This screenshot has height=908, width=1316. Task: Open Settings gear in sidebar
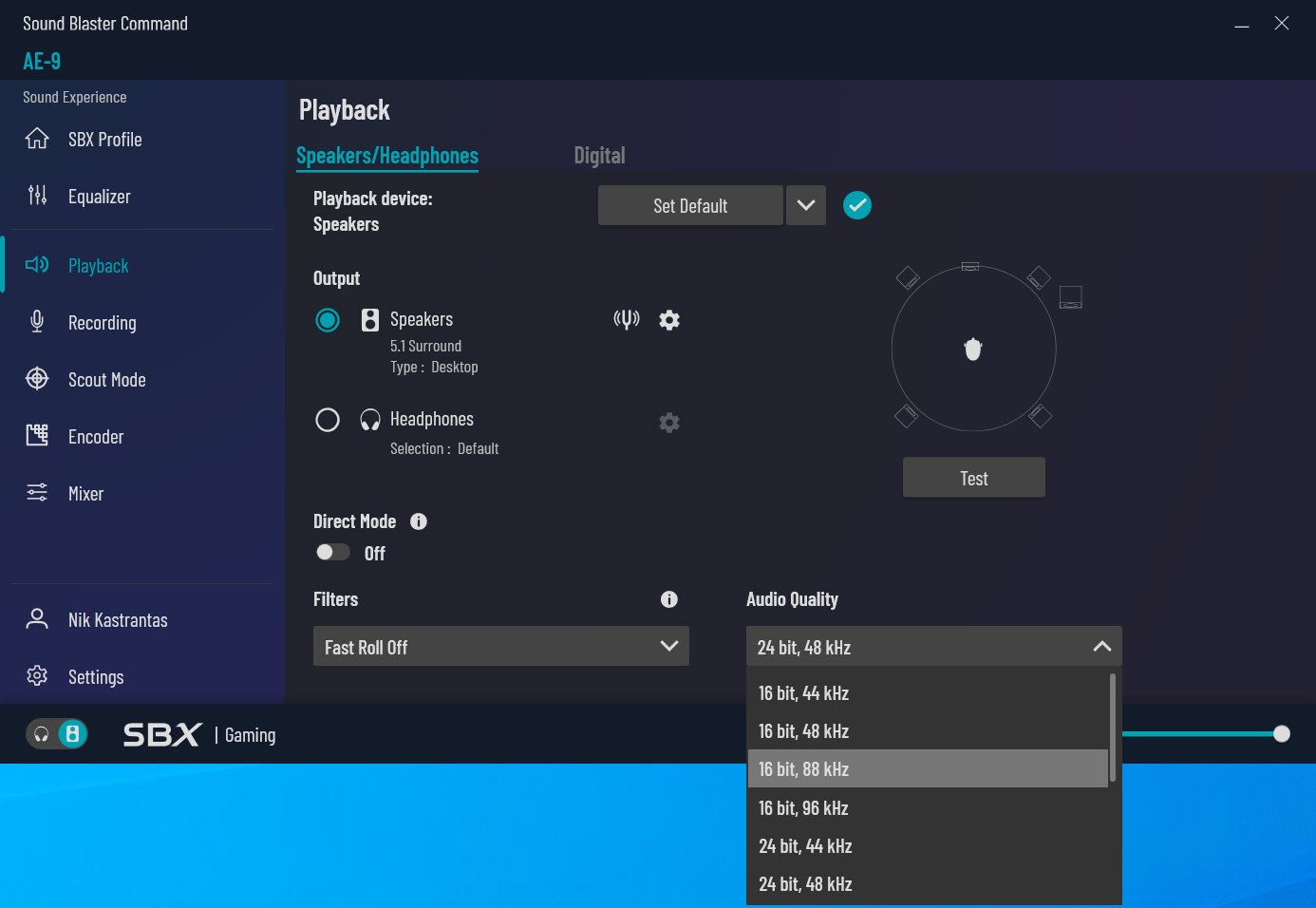[37, 676]
